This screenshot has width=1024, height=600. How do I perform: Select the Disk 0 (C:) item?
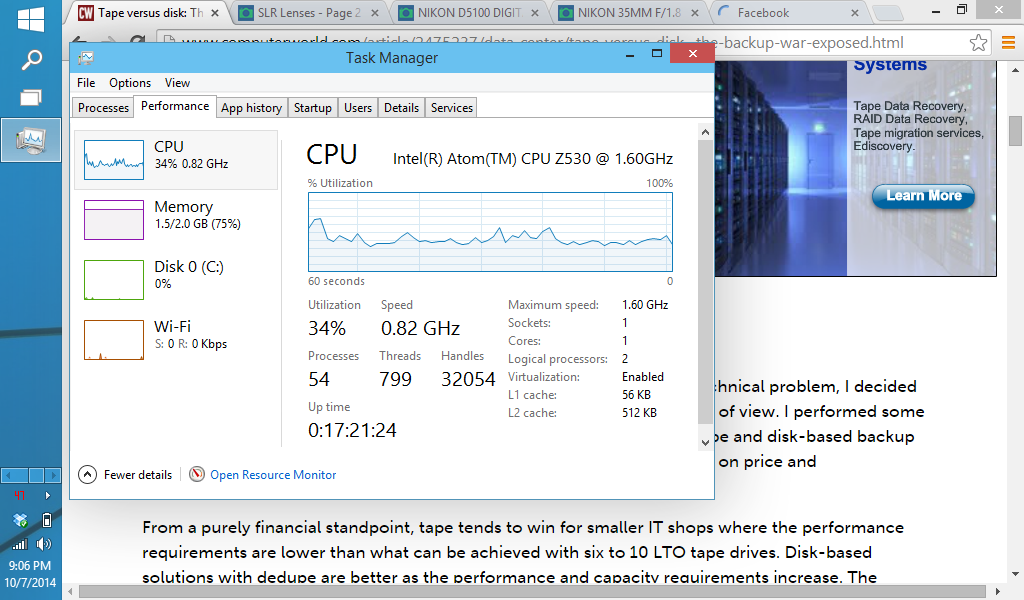coord(176,280)
